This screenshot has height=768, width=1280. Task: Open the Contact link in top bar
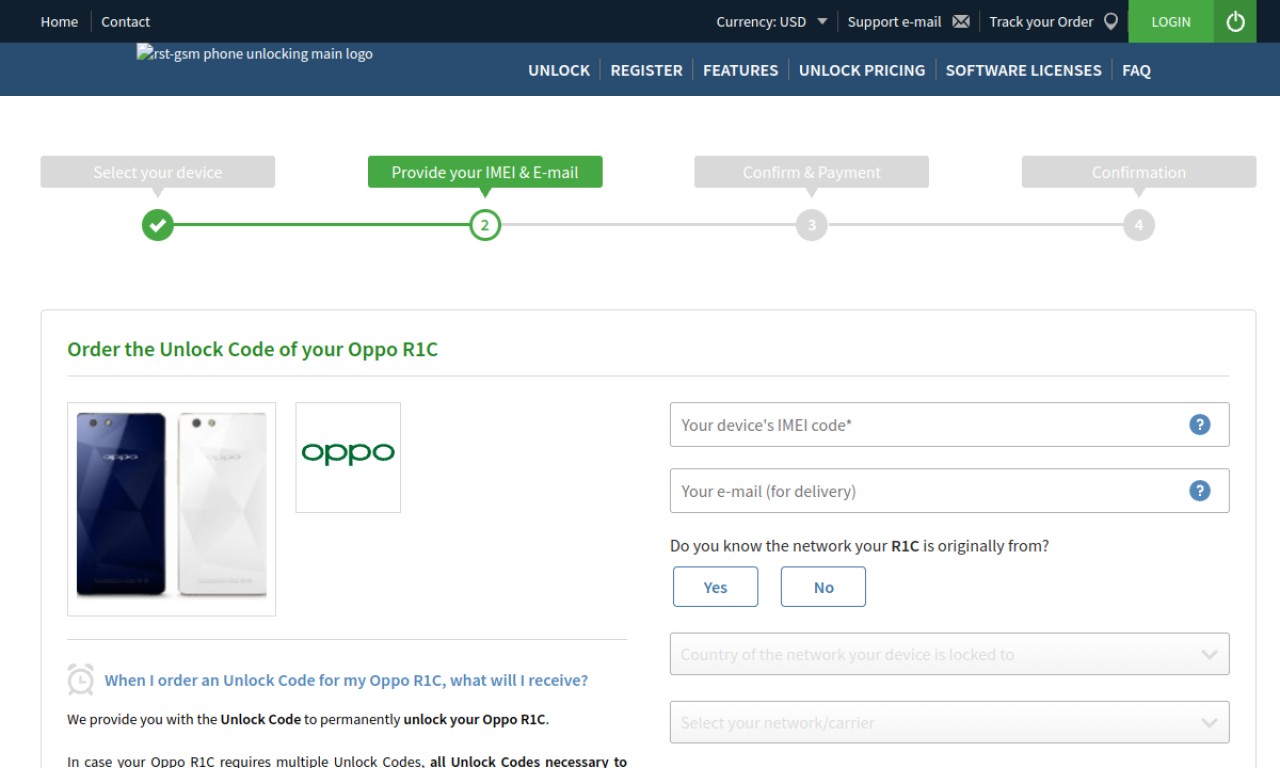pos(125,22)
